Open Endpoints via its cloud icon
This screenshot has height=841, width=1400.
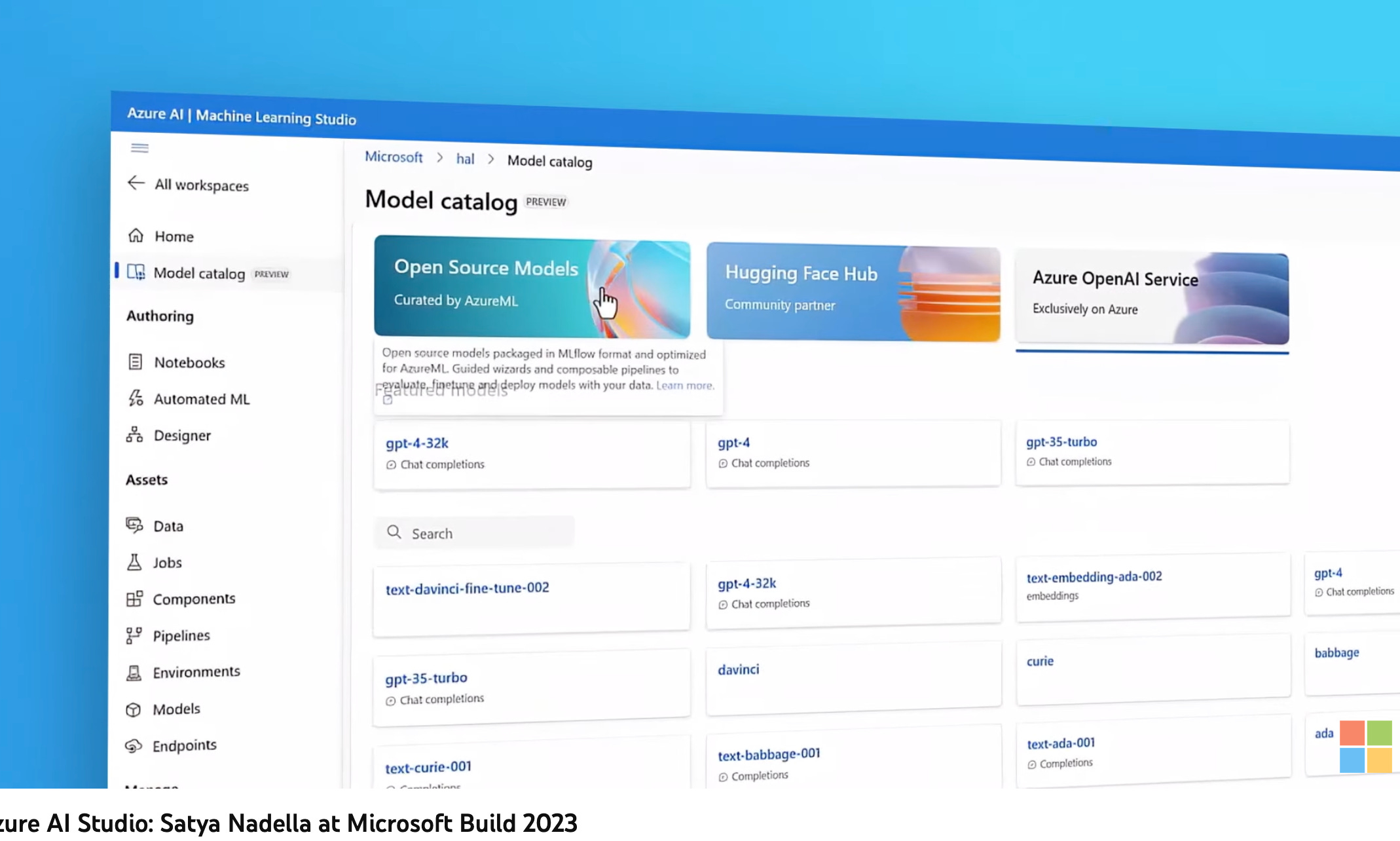pyautogui.click(x=133, y=745)
